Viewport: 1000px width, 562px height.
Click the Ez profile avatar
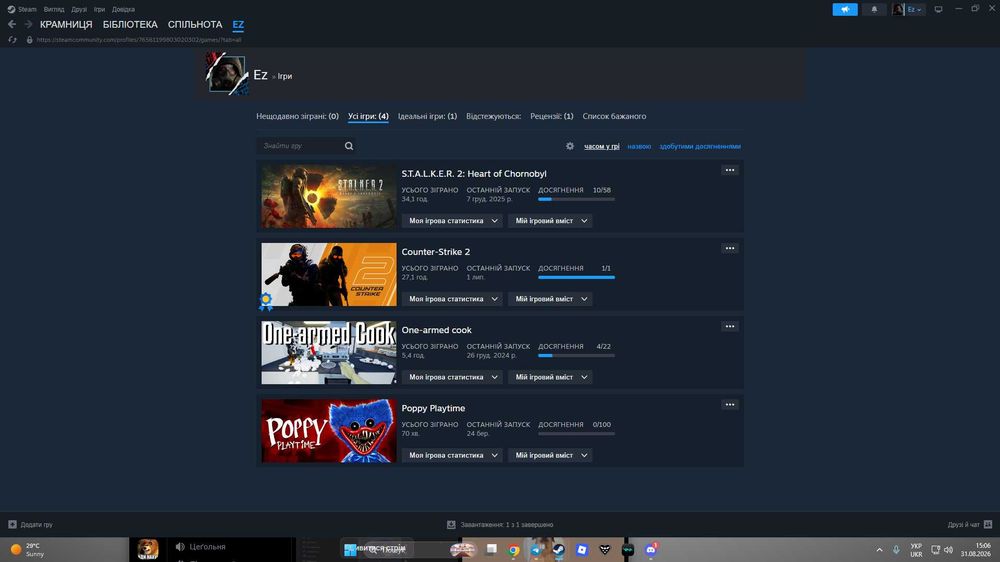tap(227, 74)
